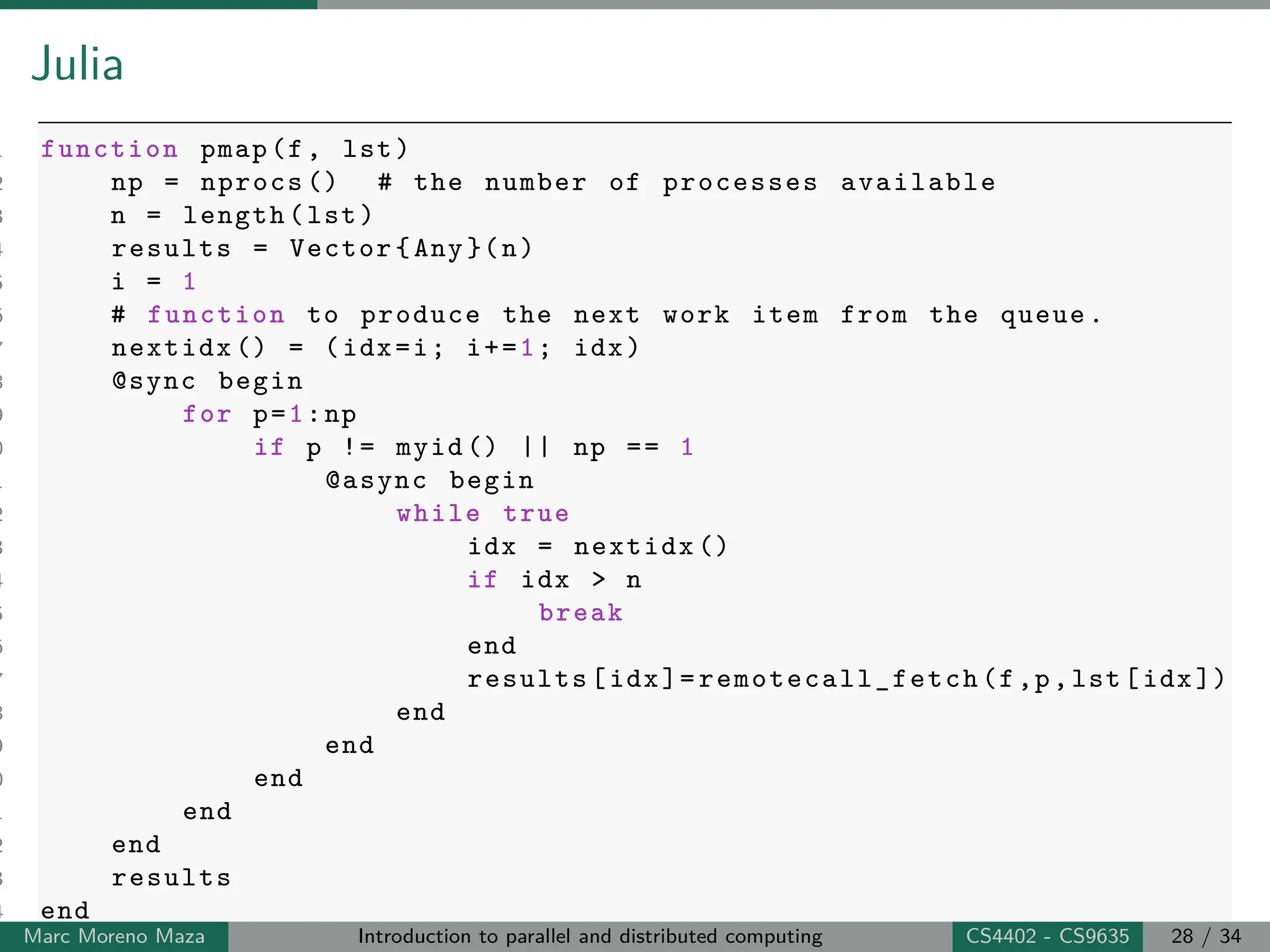This screenshot has height=952, width=1270.
Task: Click the line 'i = 1'
Action: [x=154, y=281]
